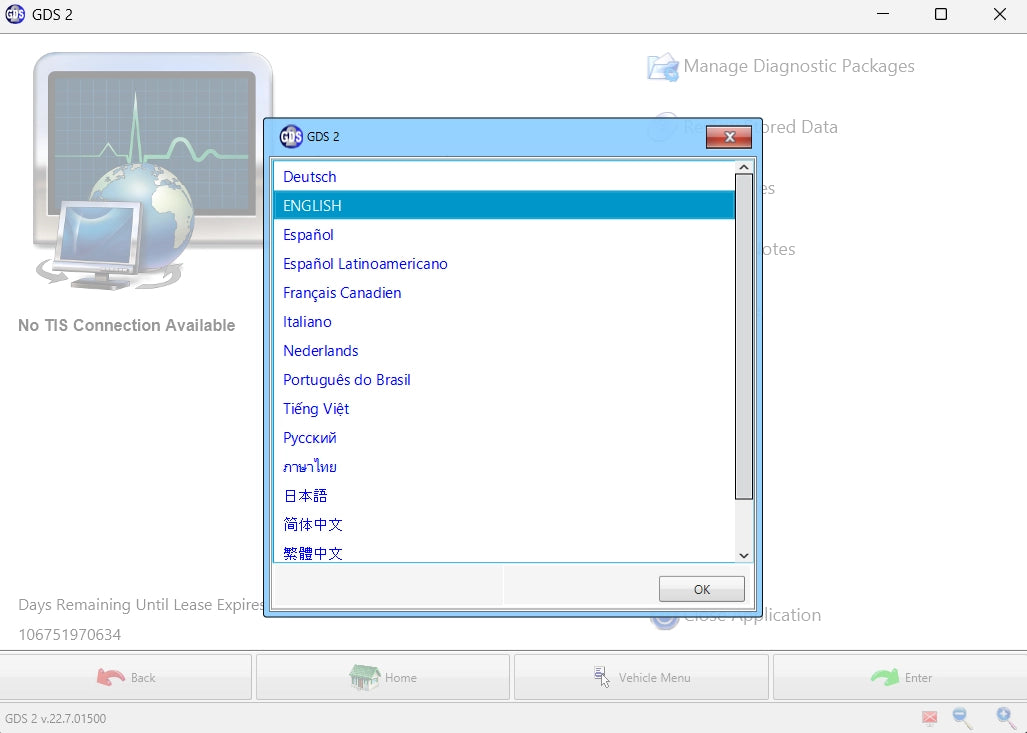
Task: Click the zoom in magnifier icon
Action: (x=1005, y=717)
